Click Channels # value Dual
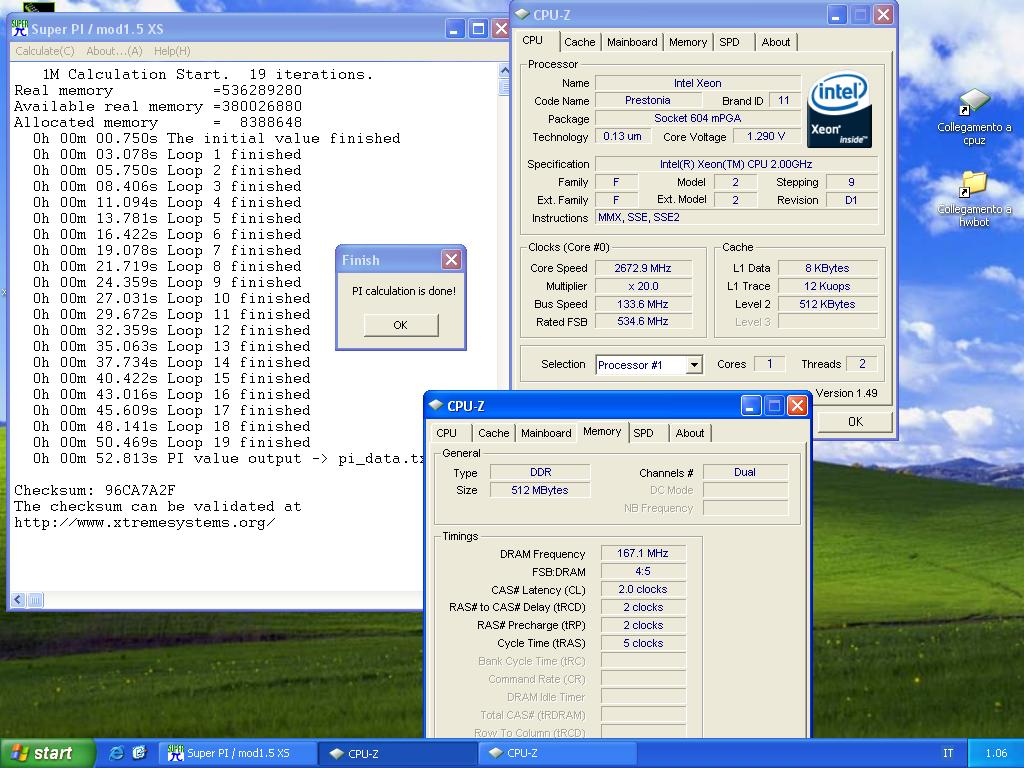 tap(744, 472)
